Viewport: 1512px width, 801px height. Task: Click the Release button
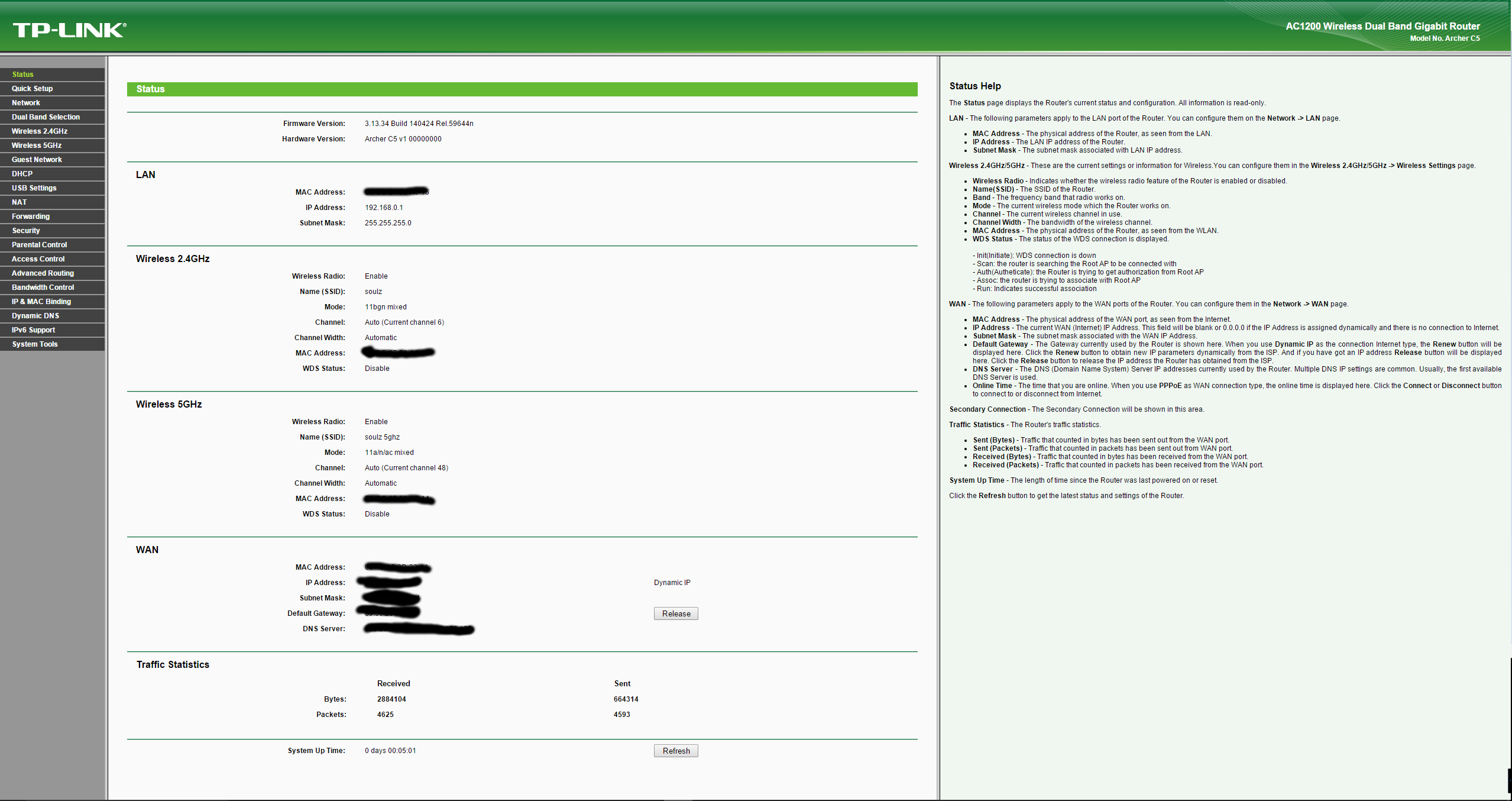[676, 613]
